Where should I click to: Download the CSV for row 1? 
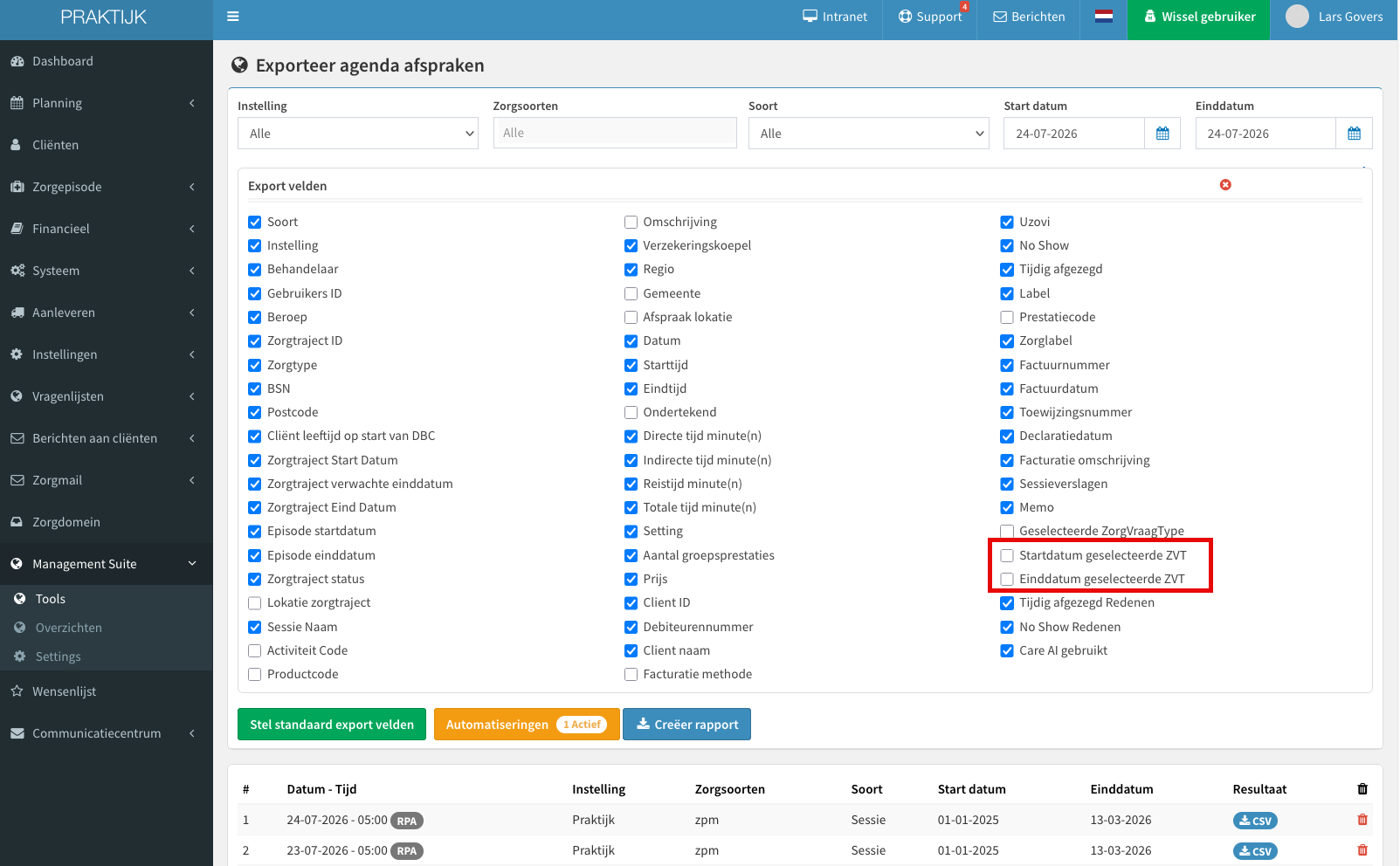click(1255, 821)
